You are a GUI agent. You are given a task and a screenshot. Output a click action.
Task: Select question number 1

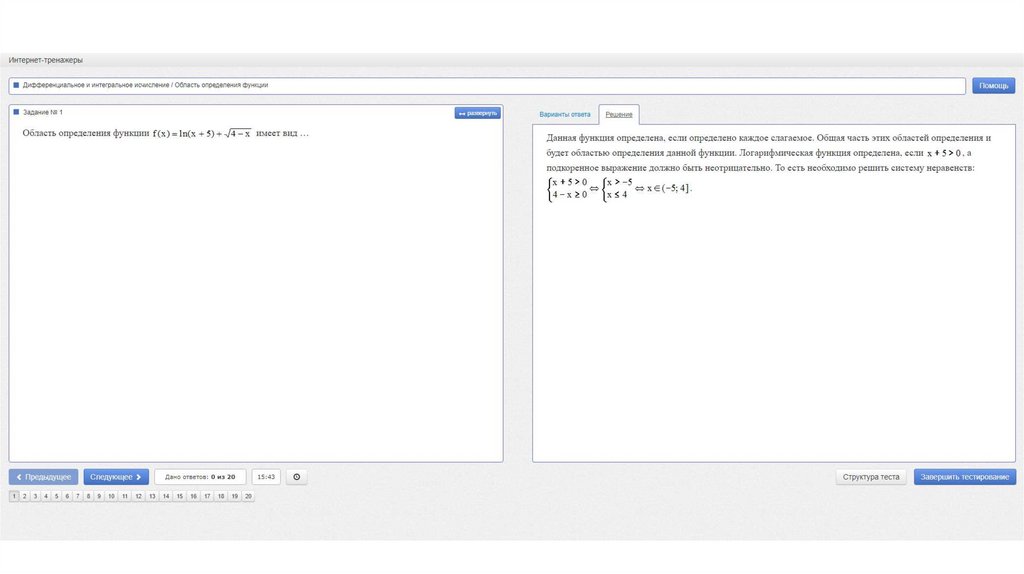14,496
